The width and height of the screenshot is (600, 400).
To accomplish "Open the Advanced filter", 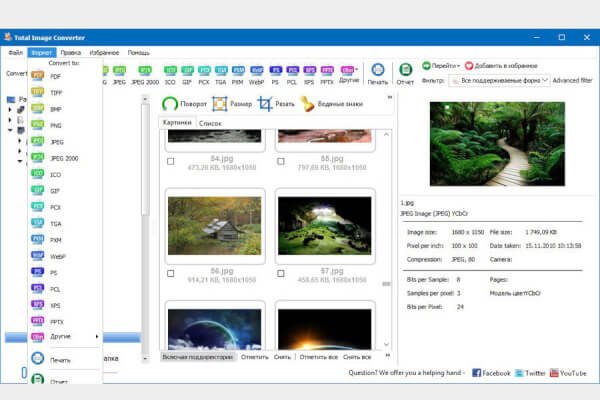I will click(572, 80).
